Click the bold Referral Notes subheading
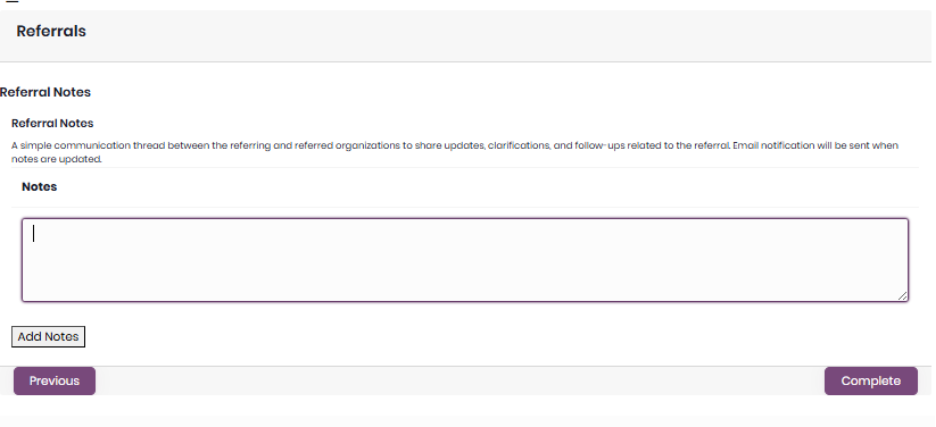The width and height of the screenshot is (936, 427). click(x=52, y=123)
